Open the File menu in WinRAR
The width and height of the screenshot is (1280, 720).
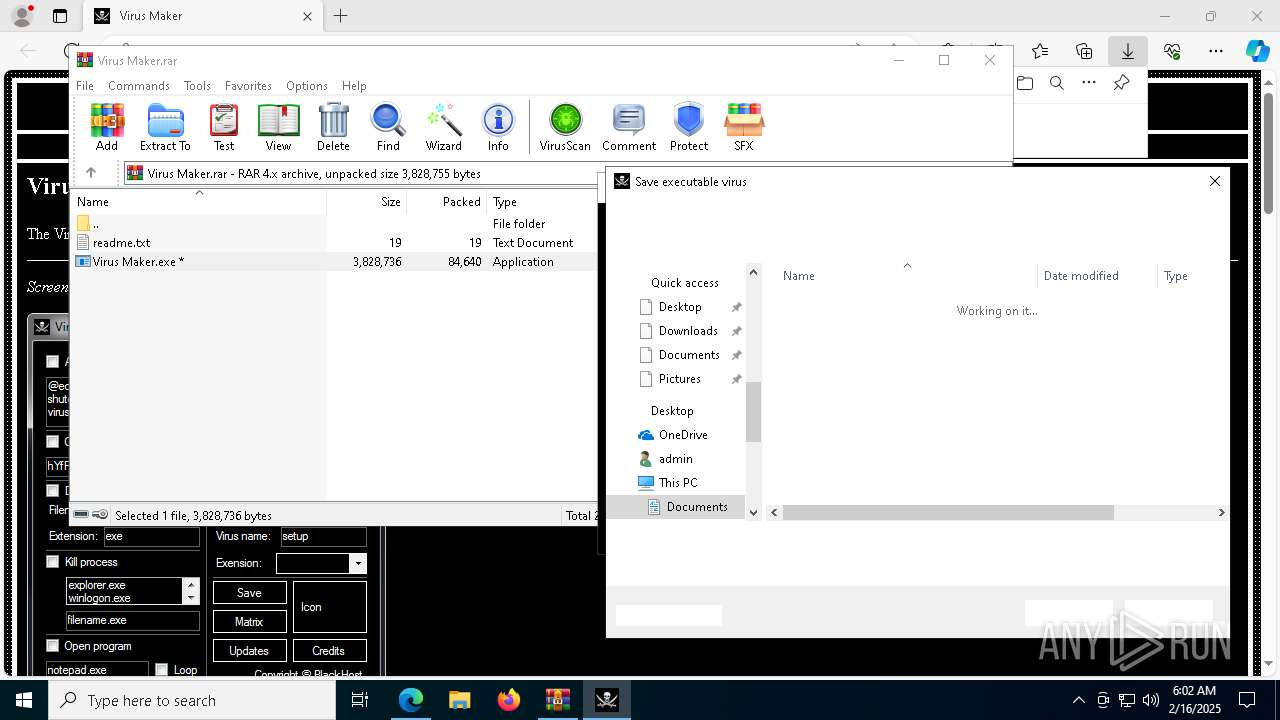[85, 86]
